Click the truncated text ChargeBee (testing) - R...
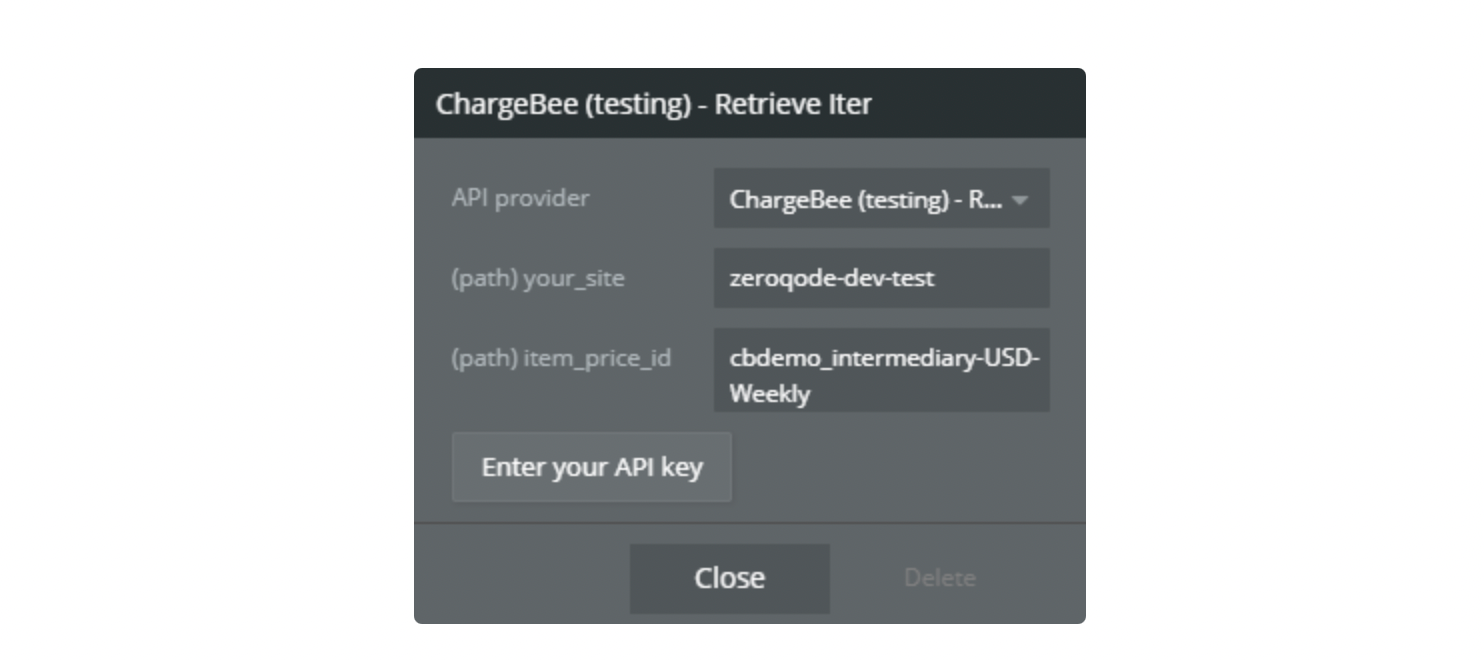1484x660 pixels. pos(866,199)
